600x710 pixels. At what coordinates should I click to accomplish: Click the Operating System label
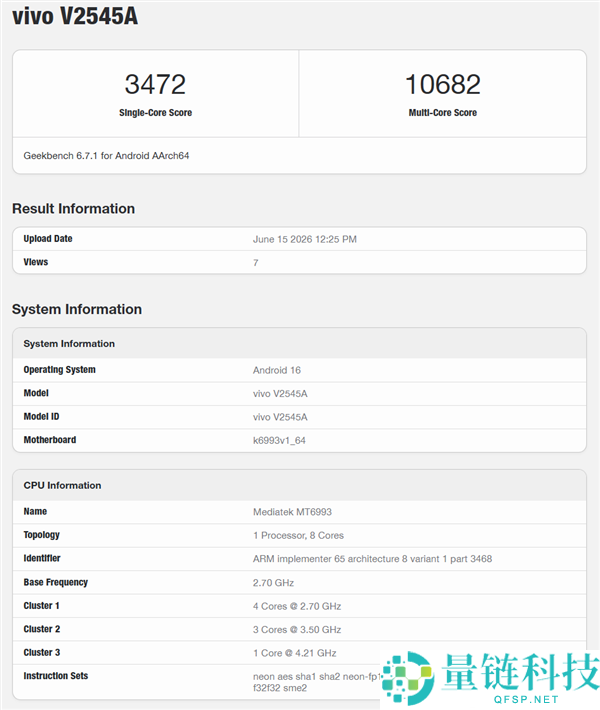(x=59, y=369)
